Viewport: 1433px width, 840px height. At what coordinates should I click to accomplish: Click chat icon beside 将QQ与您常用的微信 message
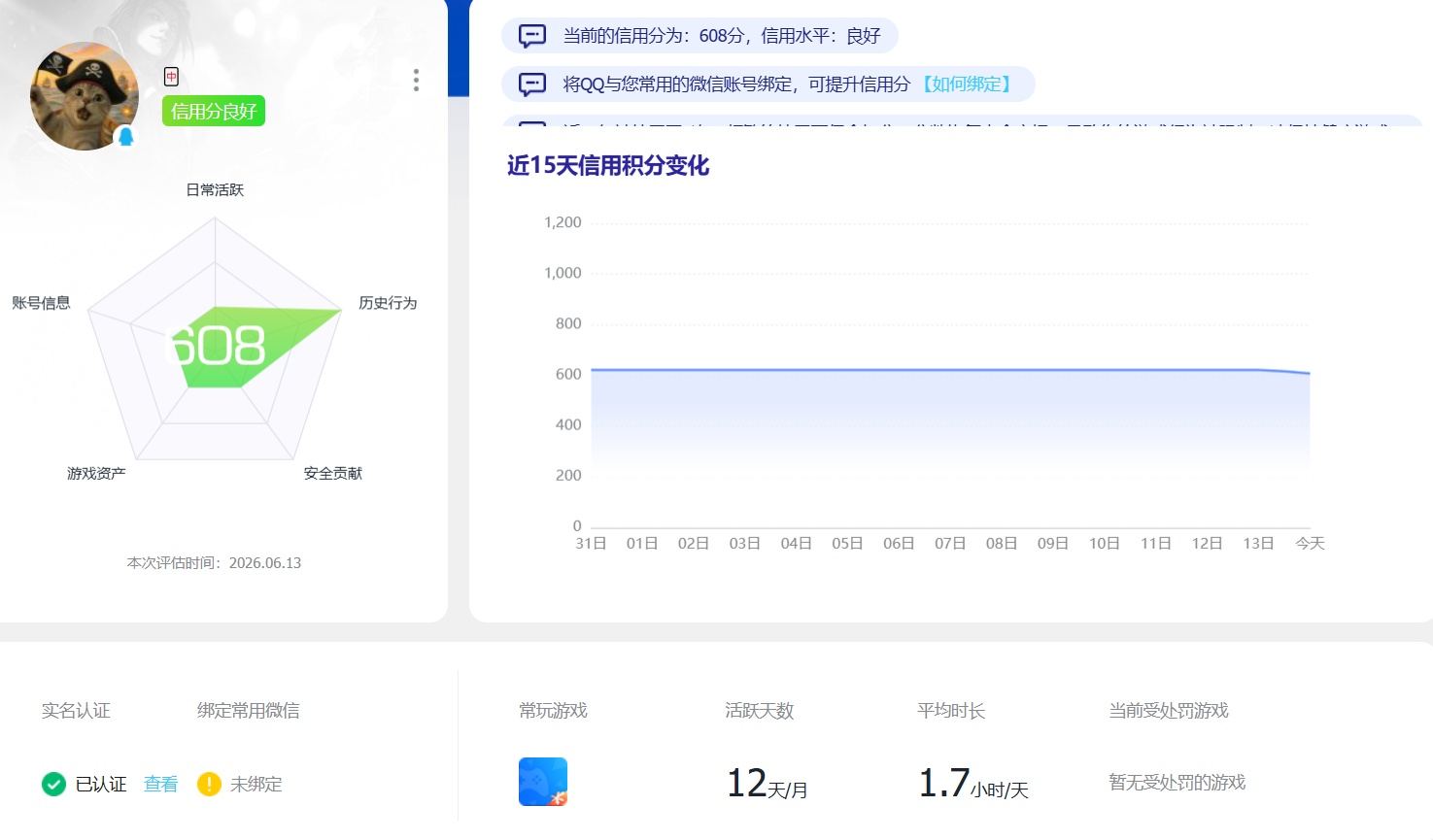[532, 84]
